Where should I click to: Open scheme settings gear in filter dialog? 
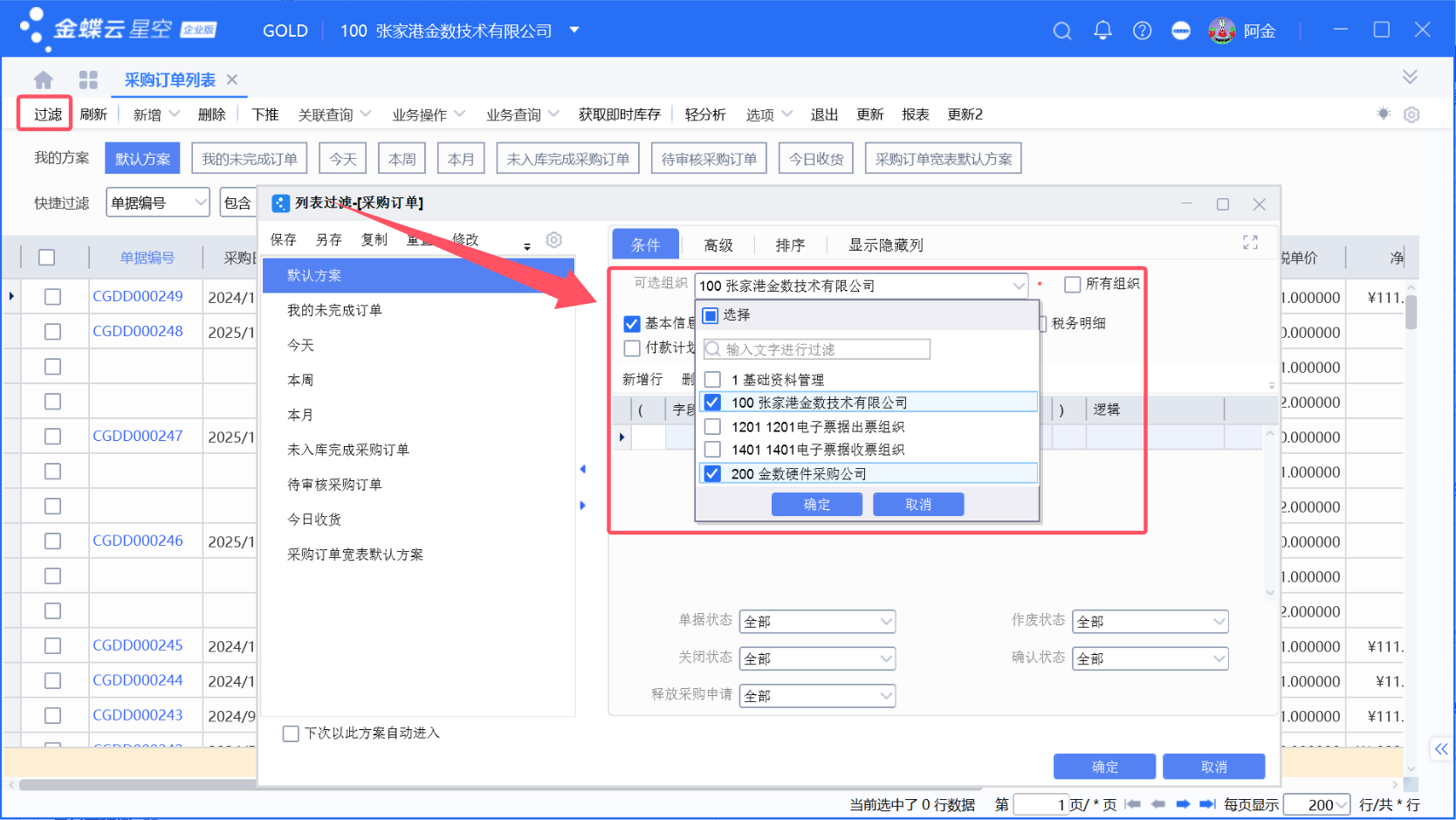(553, 239)
